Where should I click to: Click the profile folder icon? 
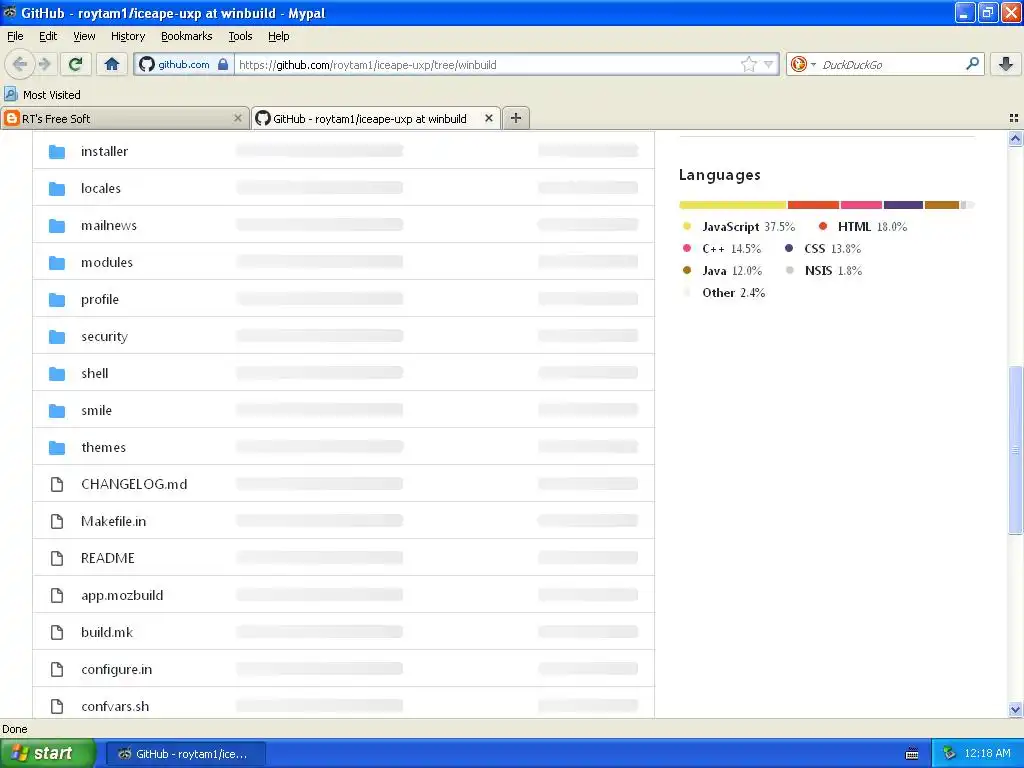pos(57,300)
